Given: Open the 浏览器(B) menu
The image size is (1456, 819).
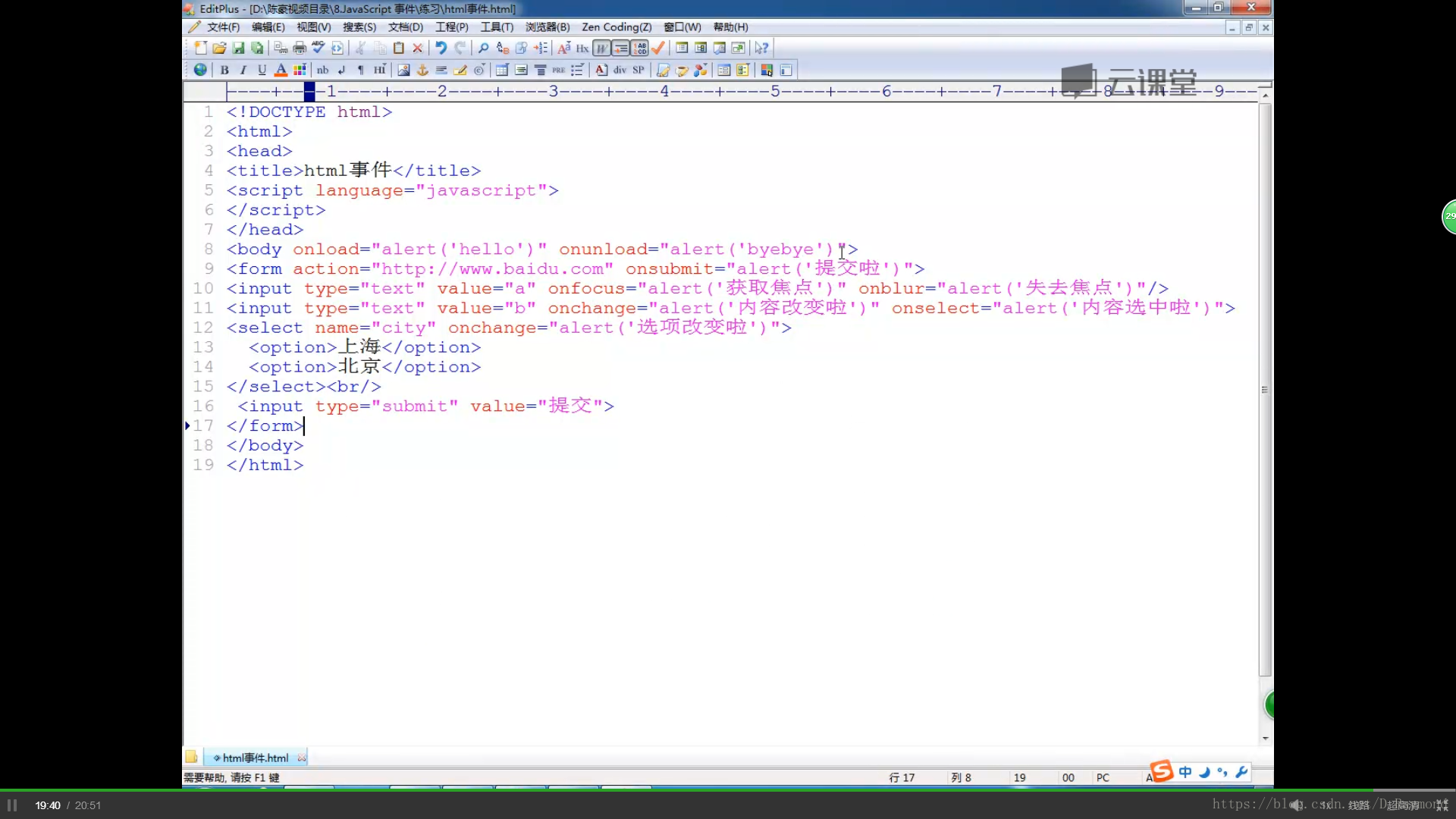Looking at the screenshot, I should 548,27.
